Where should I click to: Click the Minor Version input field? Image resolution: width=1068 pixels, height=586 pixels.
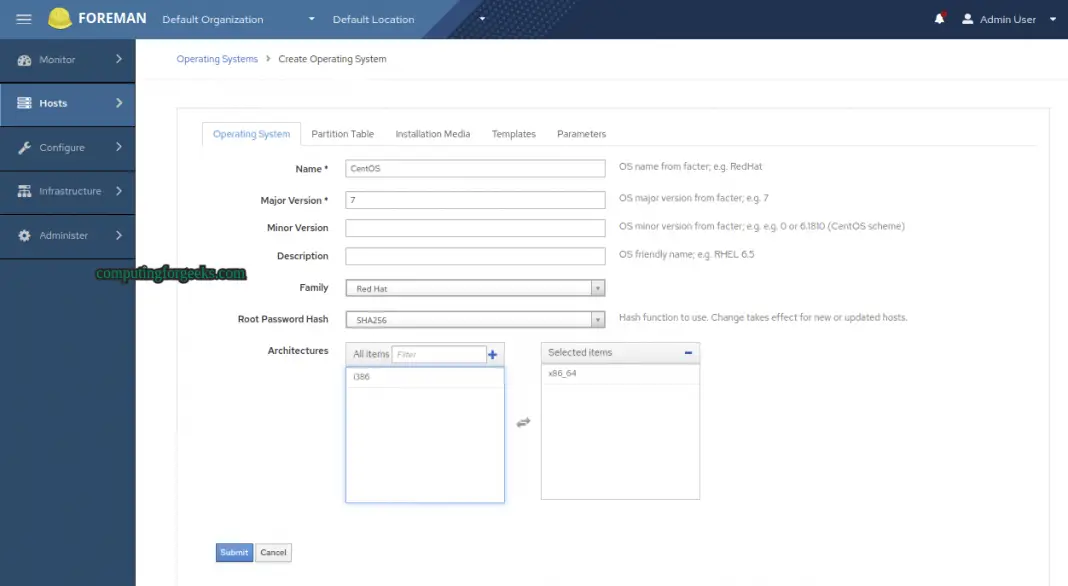click(x=475, y=227)
